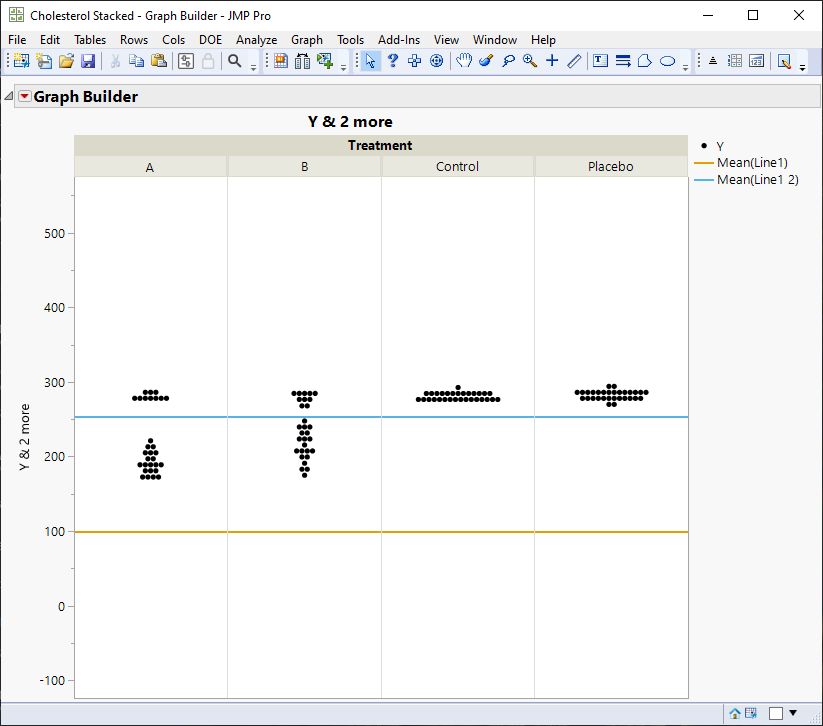Choose the Lasso selection tool
The width and height of the screenshot is (823, 726).
(508, 61)
